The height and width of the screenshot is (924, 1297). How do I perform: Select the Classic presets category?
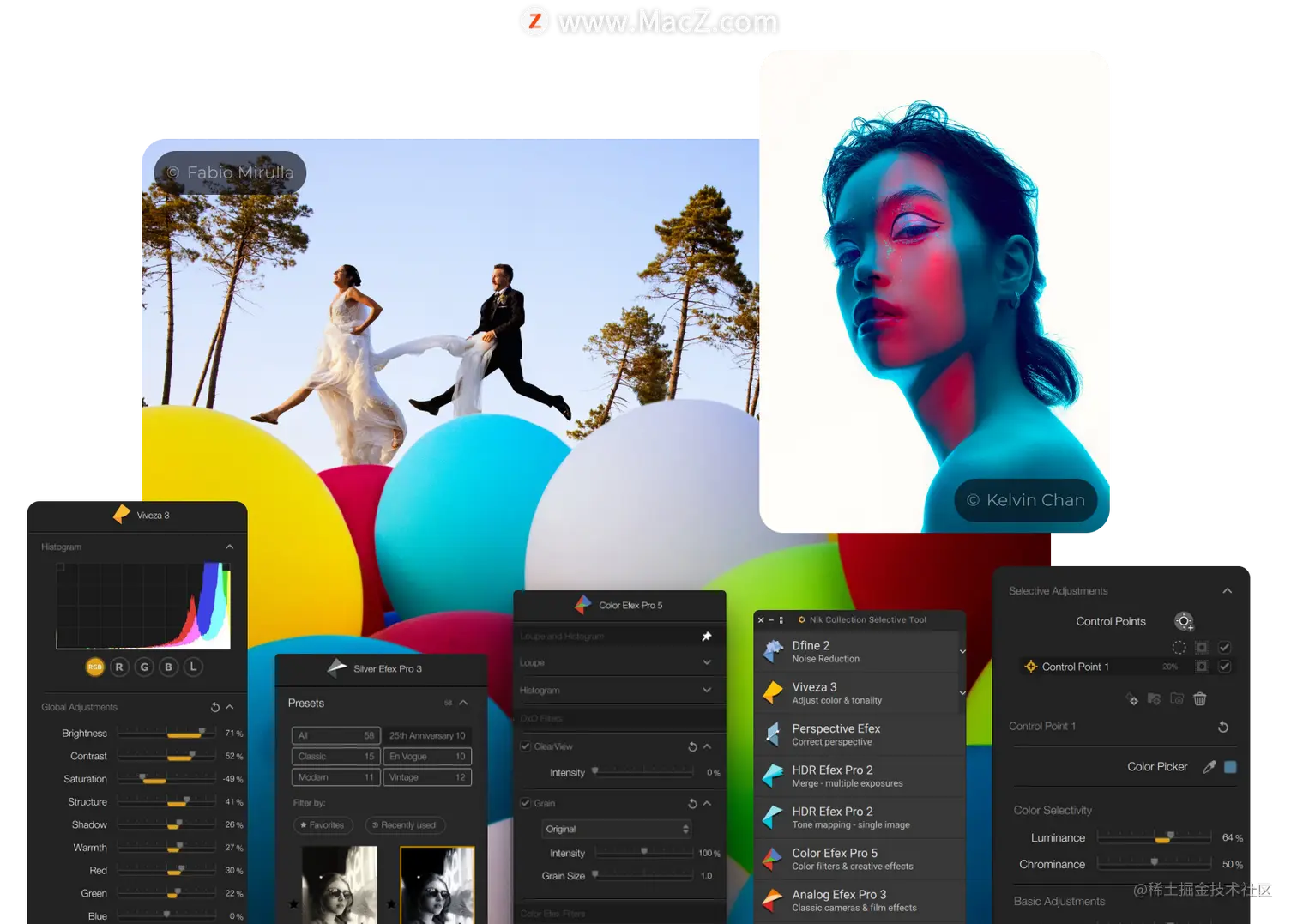pyautogui.click(x=336, y=757)
